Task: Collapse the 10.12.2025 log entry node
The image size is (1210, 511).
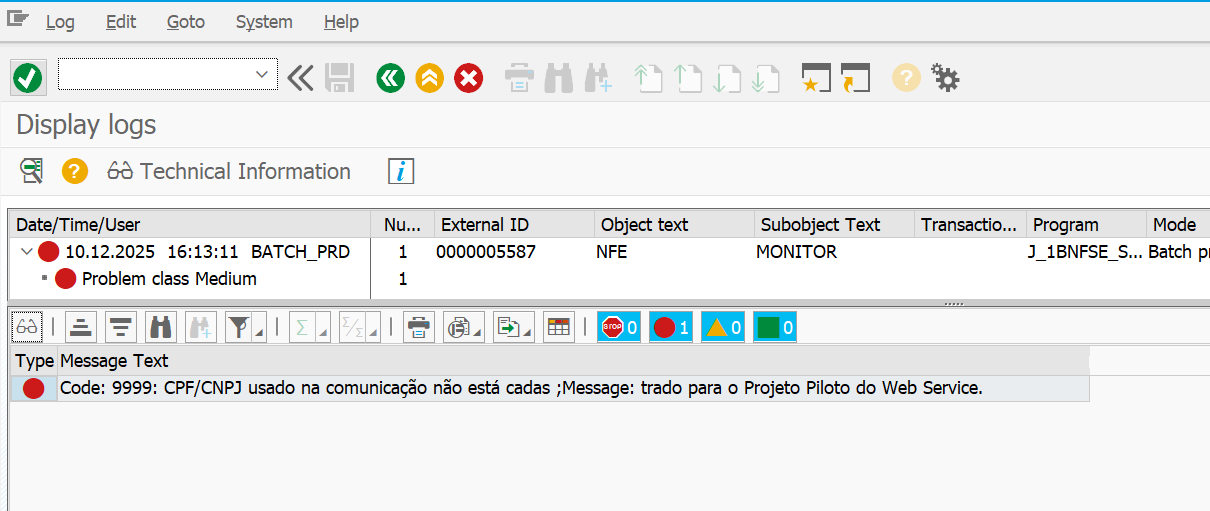Action: (x=26, y=252)
